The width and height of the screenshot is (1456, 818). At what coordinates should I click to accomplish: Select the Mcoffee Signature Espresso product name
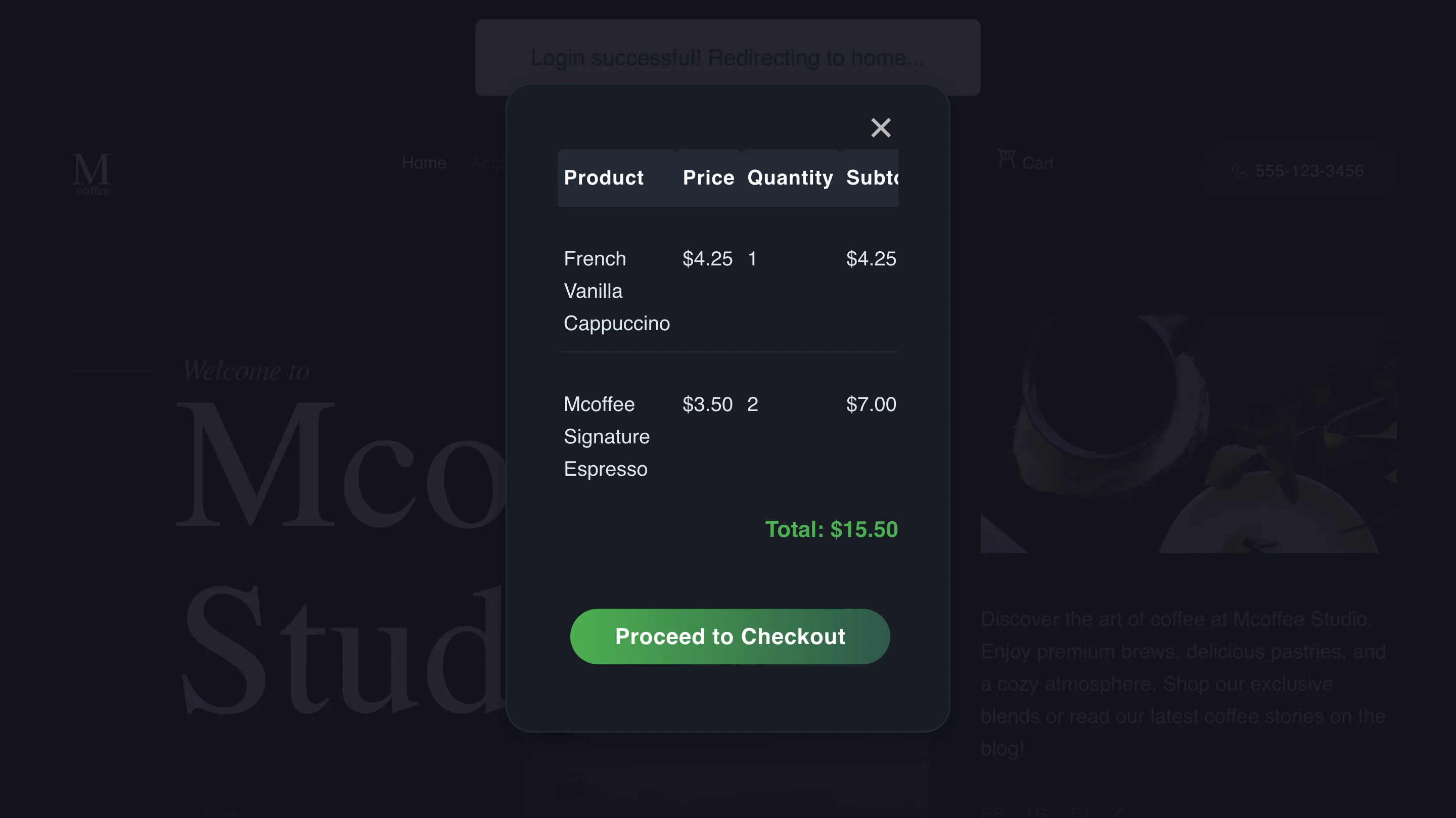(x=606, y=436)
